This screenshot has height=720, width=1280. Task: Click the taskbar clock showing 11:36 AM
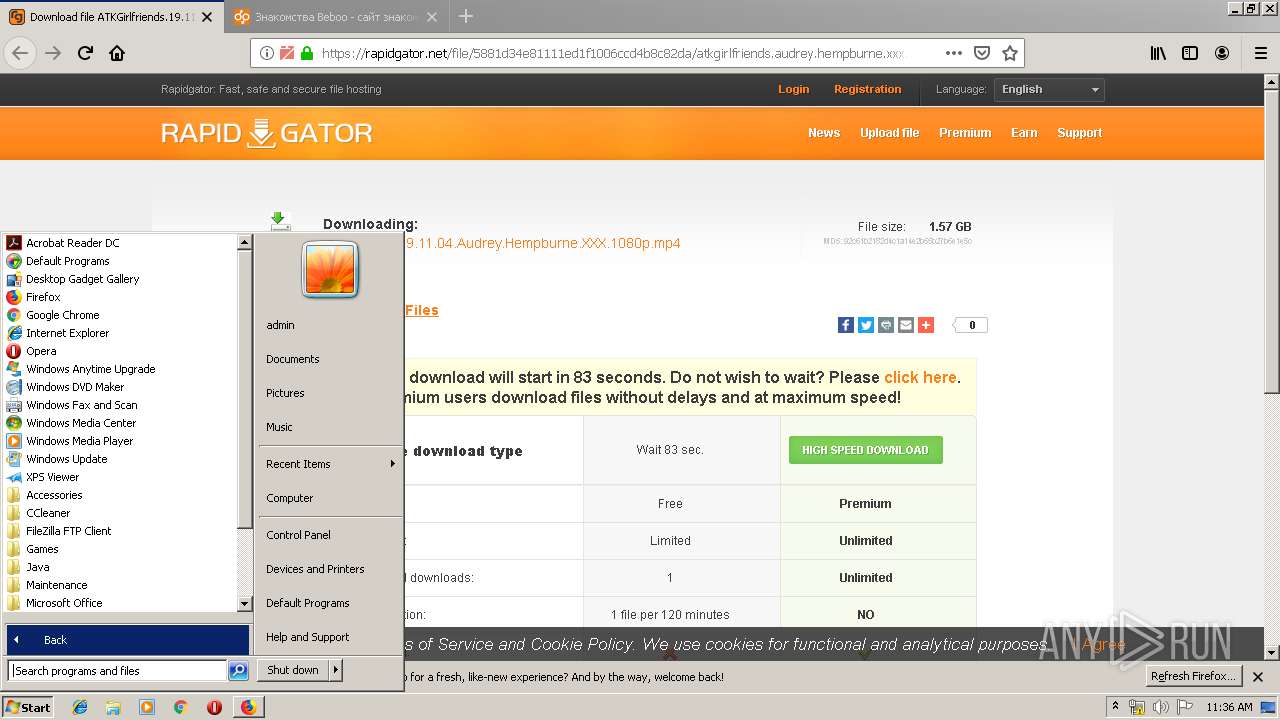tap(1229, 707)
